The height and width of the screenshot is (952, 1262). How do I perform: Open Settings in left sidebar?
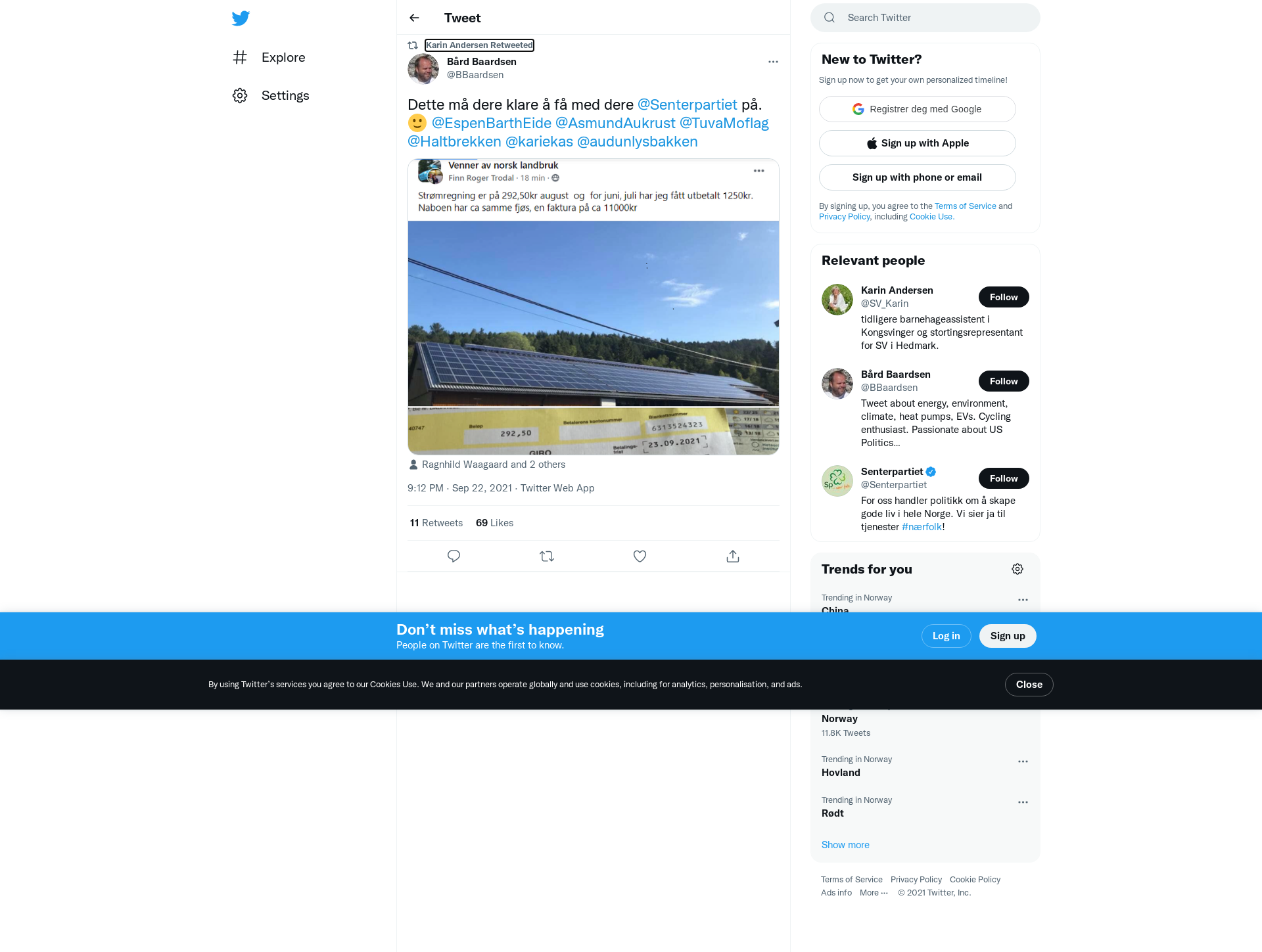coord(271,96)
